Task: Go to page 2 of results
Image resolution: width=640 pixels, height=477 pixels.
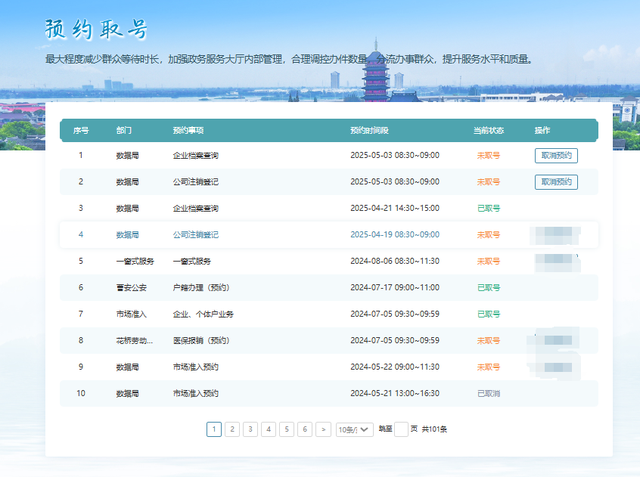Action: 232,429
